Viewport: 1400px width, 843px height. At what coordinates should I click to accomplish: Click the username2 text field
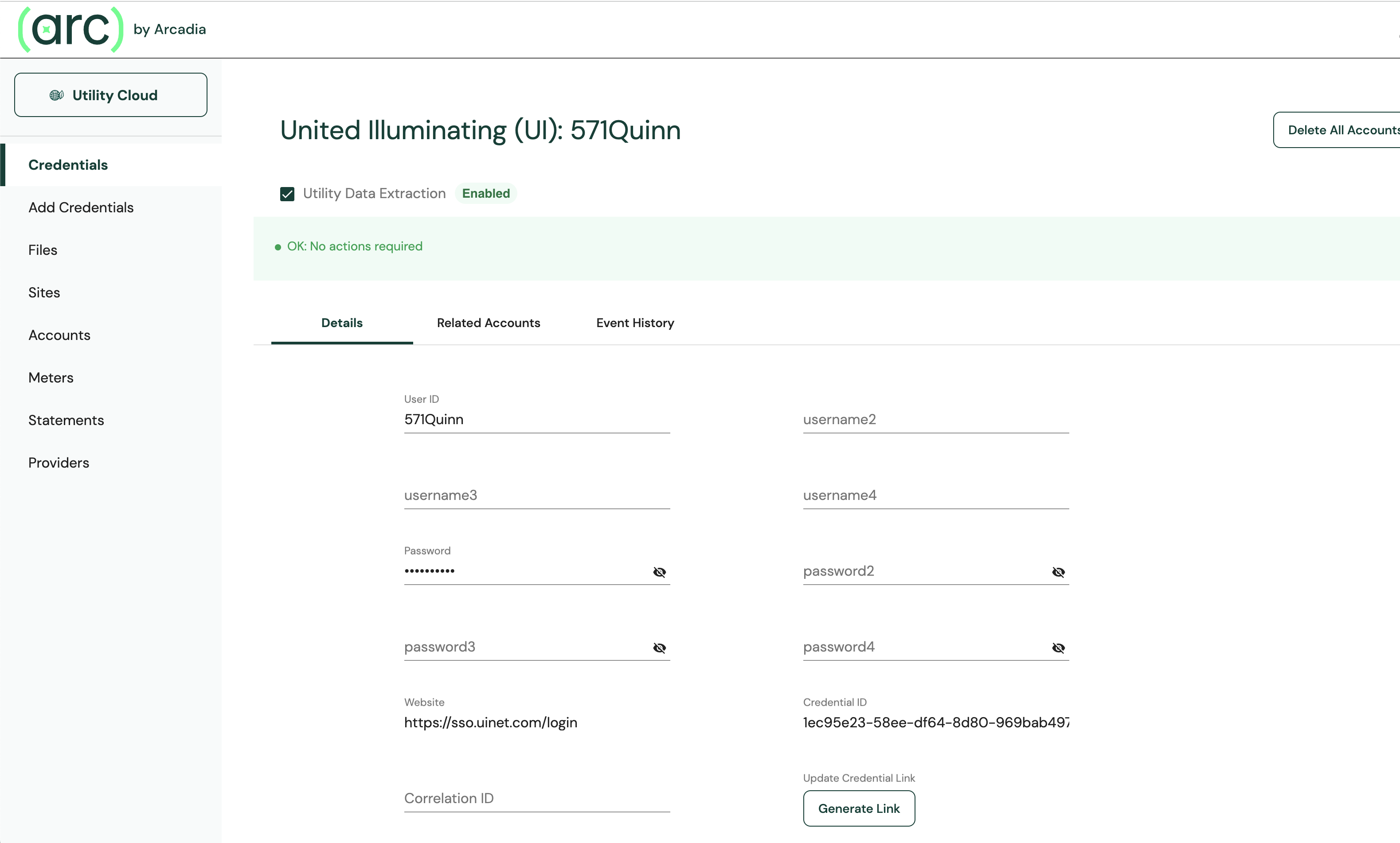coord(935,420)
